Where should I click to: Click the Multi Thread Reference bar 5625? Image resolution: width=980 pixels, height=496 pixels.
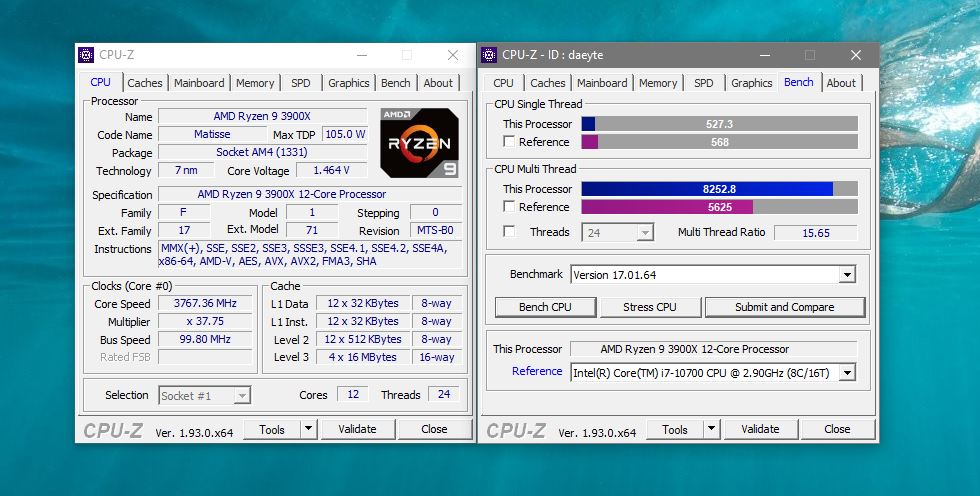coord(719,207)
